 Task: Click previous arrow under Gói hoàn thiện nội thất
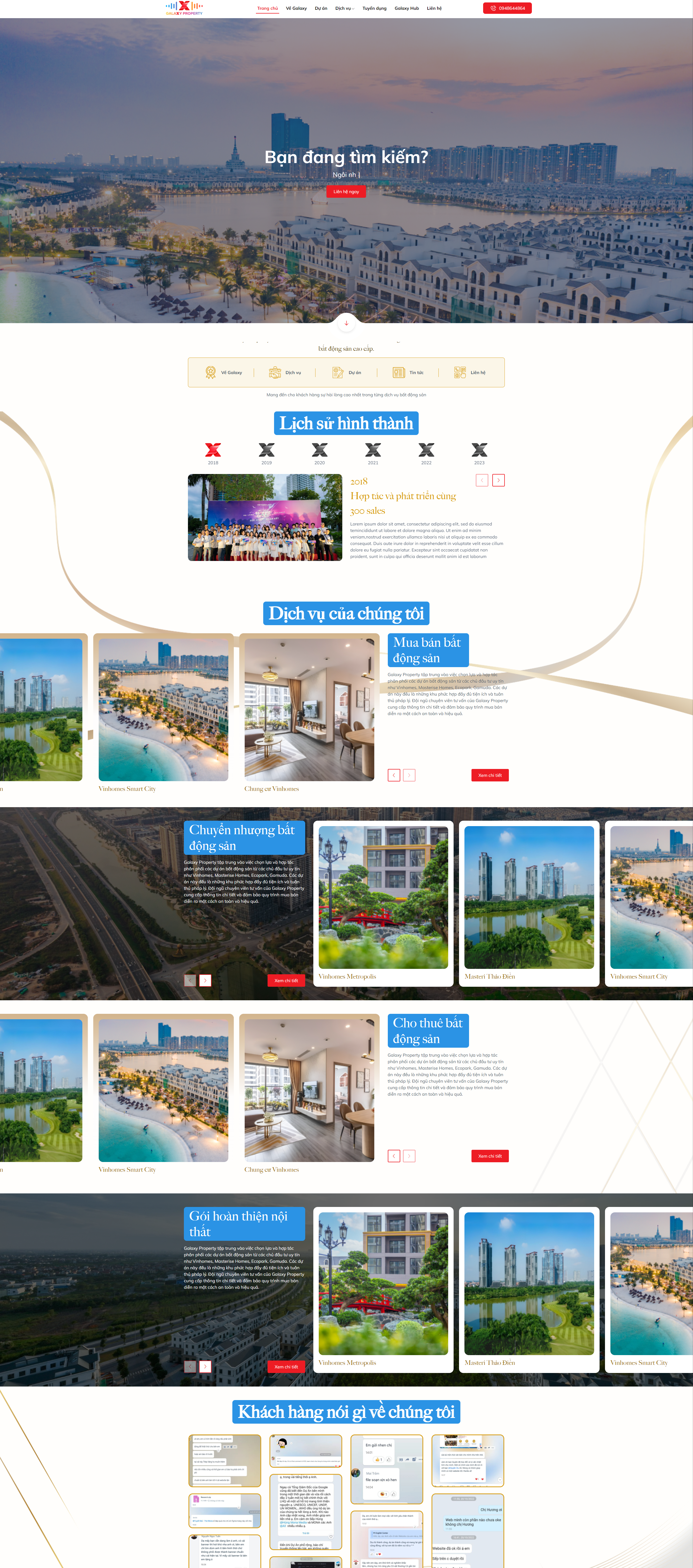tap(190, 1366)
